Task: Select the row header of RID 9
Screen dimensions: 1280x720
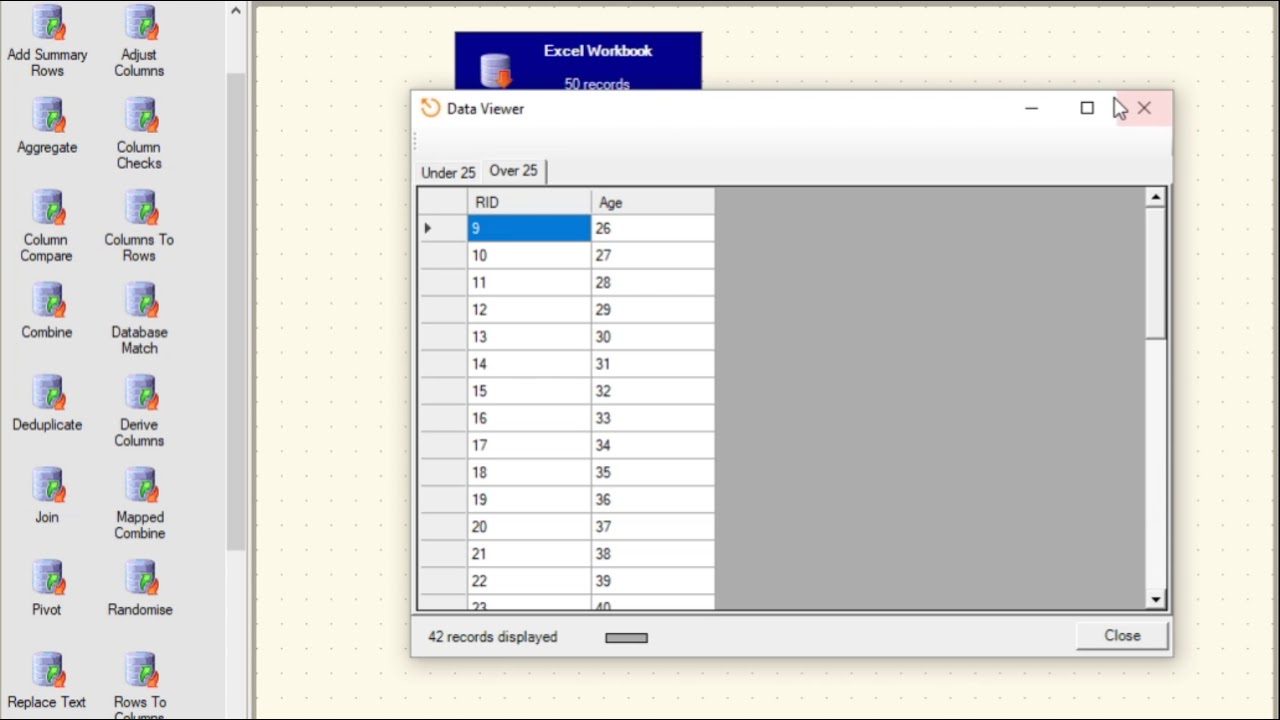Action: 443,228
